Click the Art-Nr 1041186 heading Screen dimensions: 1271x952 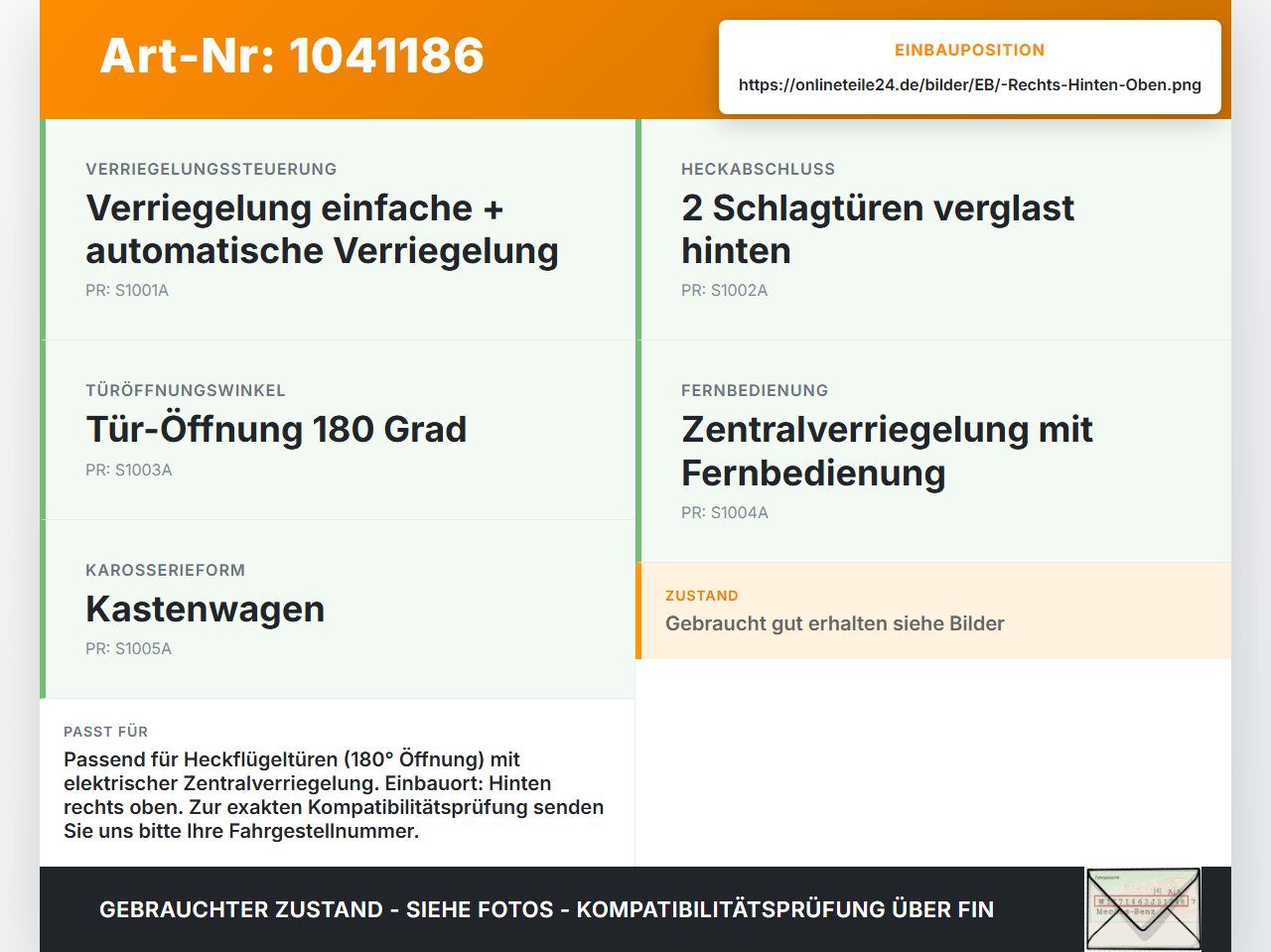pyautogui.click(x=292, y=56)
